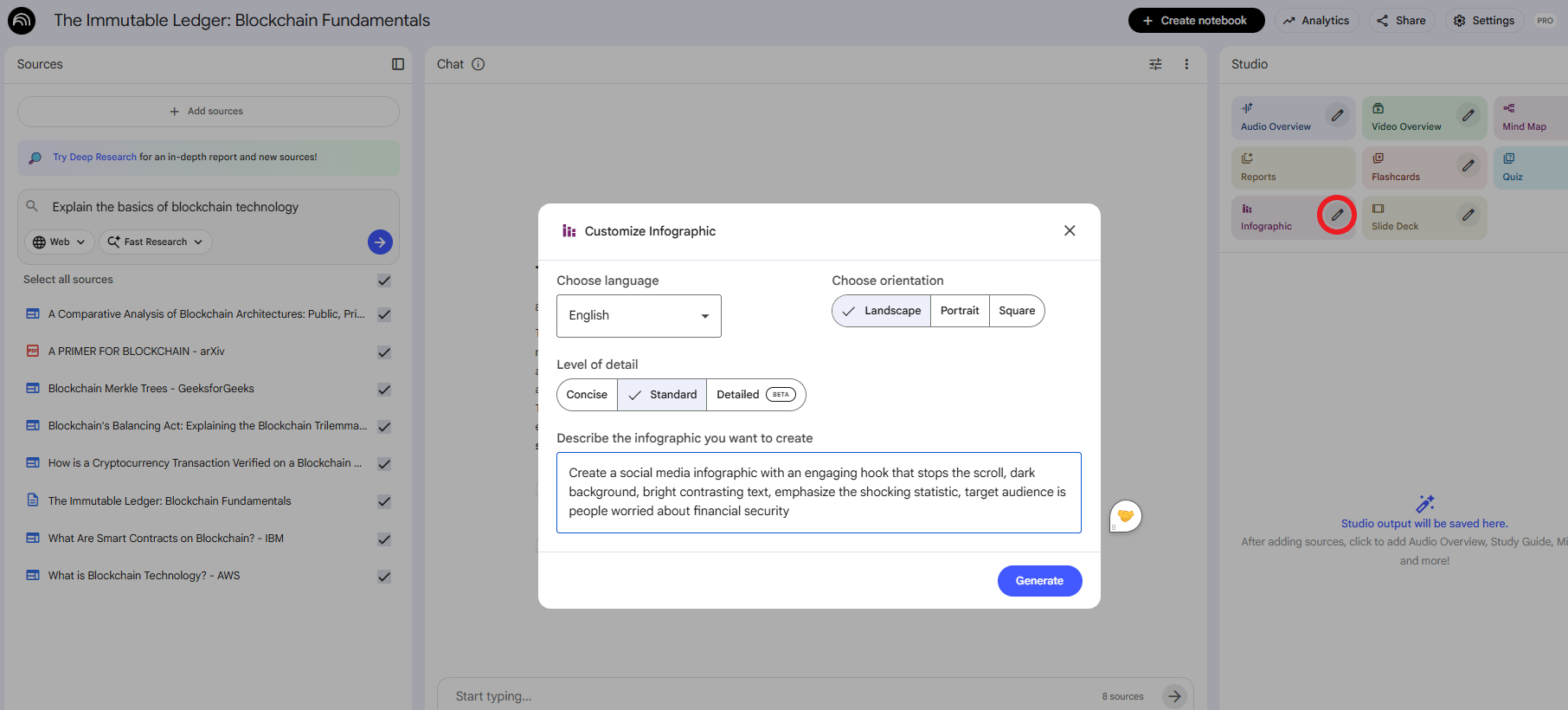This screenshot has width=1568, height=710.
Task: Choose Standard level of detail
Action: pyautogui.click(x=662, y=395)
